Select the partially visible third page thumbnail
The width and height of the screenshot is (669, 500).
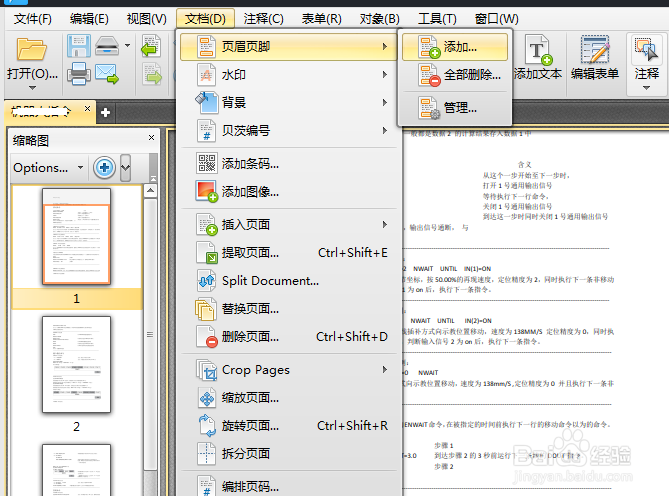[x=76, y=470]
